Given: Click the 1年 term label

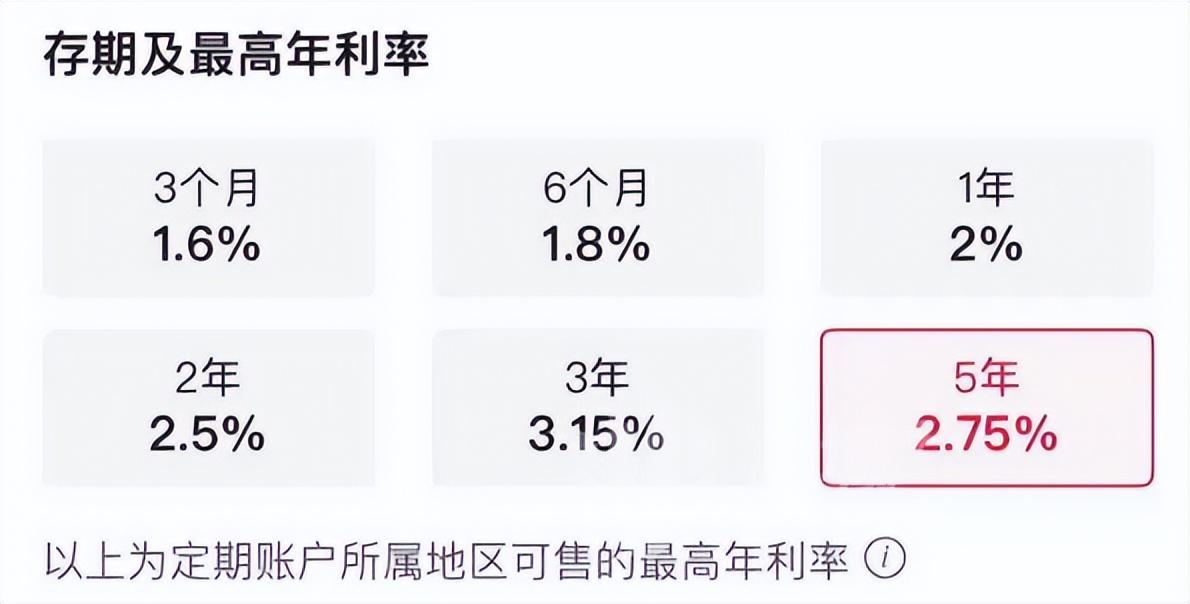Looking at the screenshot, I should [x=986, y=188].
